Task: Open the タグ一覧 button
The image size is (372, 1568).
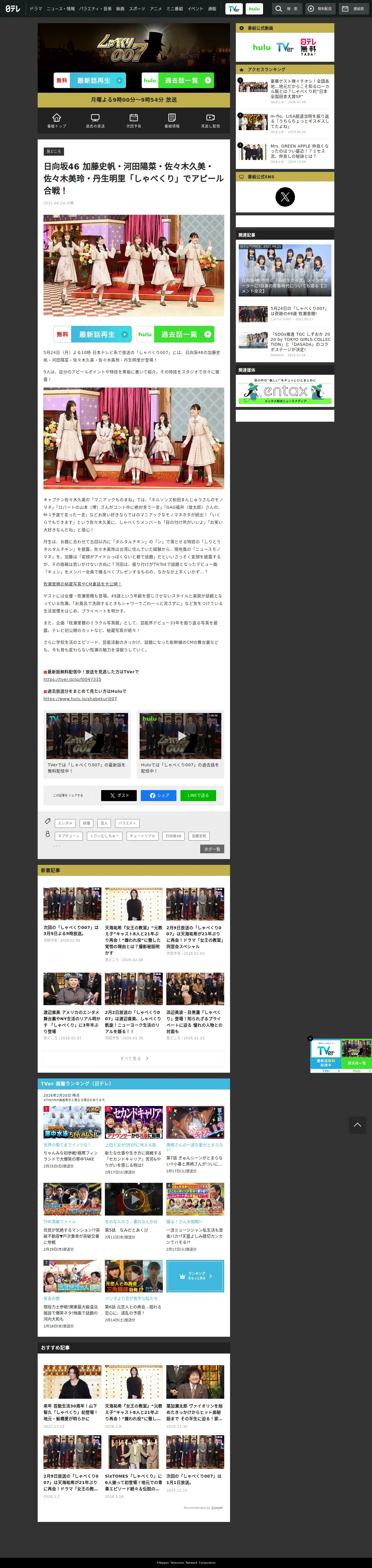Action: pos(212,849)
